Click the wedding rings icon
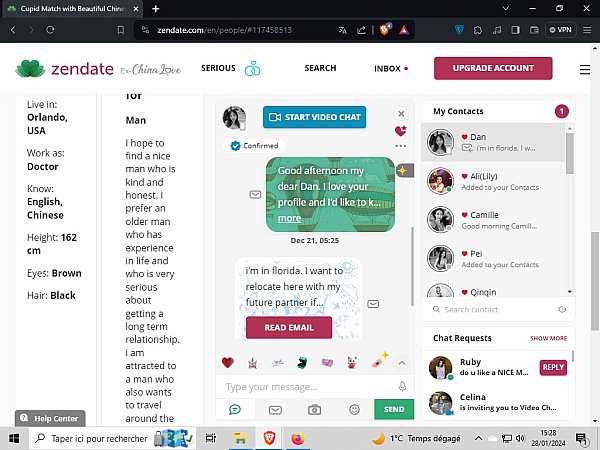The image size is (600, 450). (x=253, y=68)
